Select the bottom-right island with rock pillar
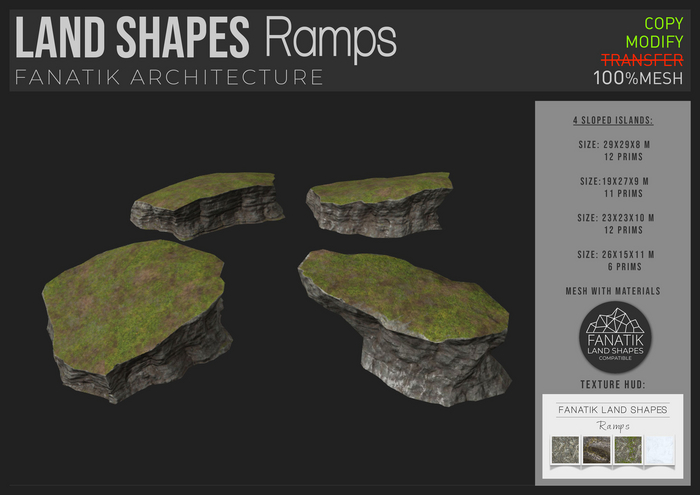Viewport: 700px width, 495px height. (x=404, y=327)
